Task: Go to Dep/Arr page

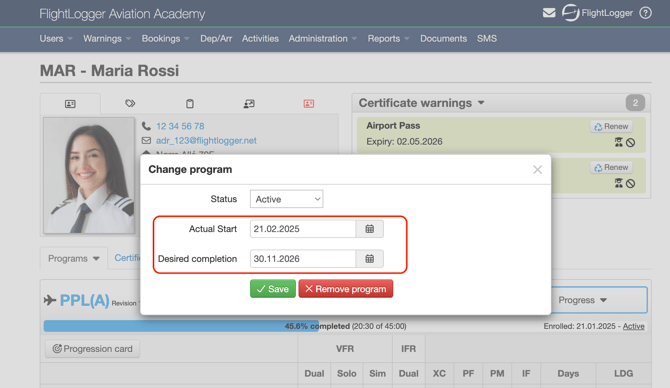Action: [216, 38]
